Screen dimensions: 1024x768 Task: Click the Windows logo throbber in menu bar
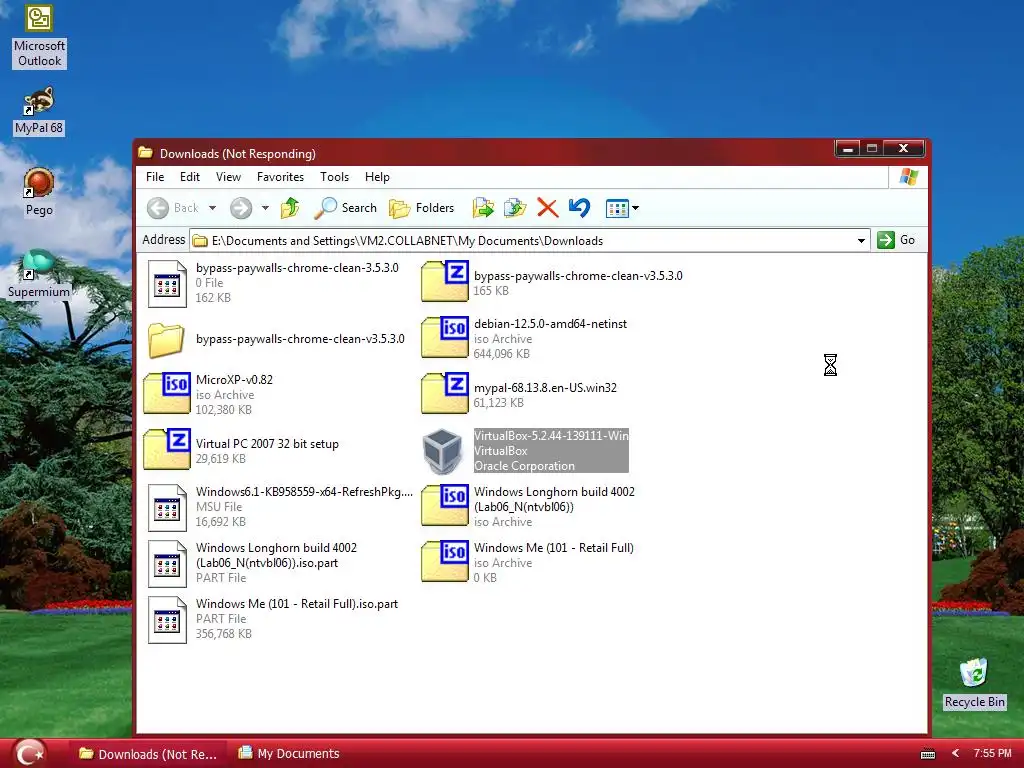[x=908, y=177]
